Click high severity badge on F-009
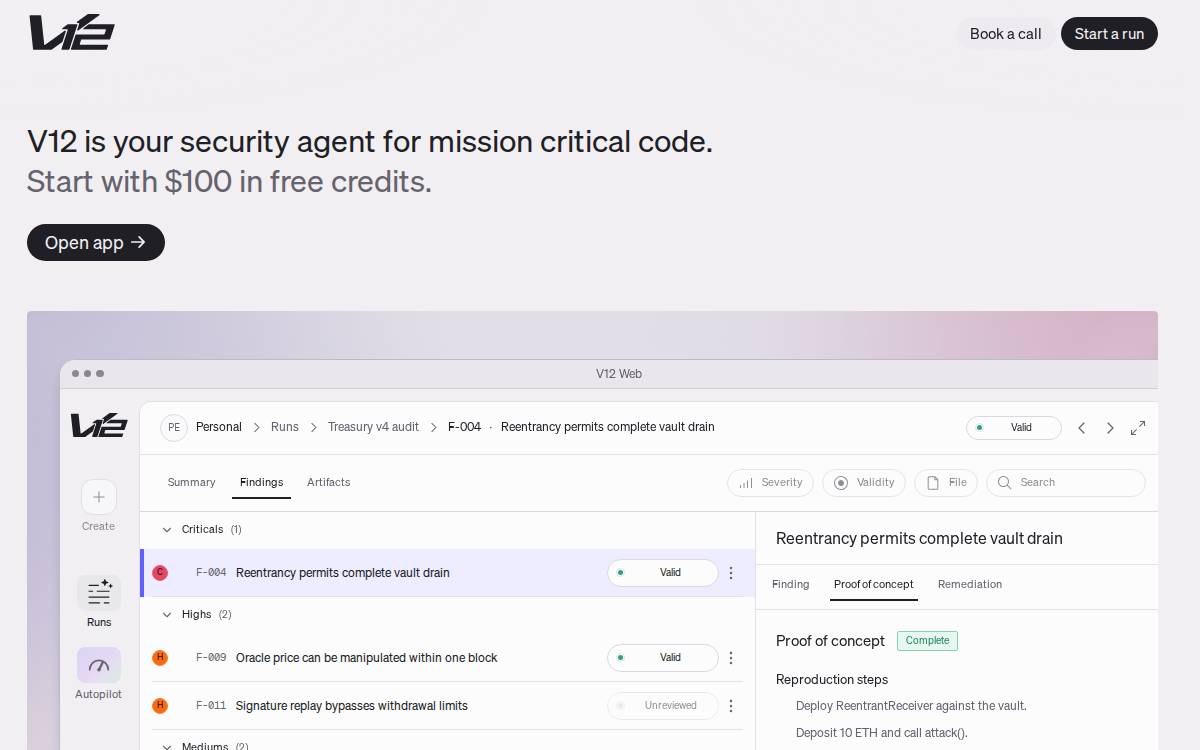Screen dimensions: 1200x750 tap(160, 658)
